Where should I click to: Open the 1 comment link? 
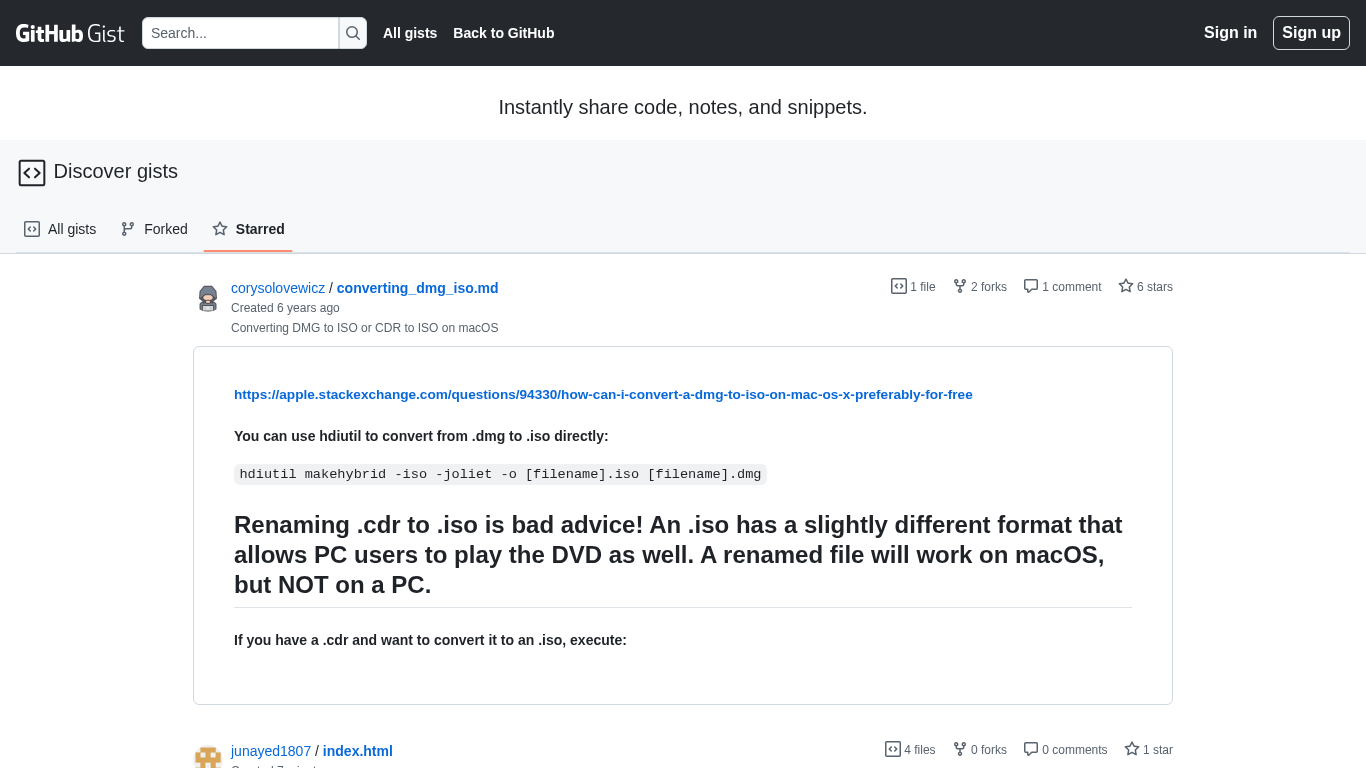[1062, 287]
